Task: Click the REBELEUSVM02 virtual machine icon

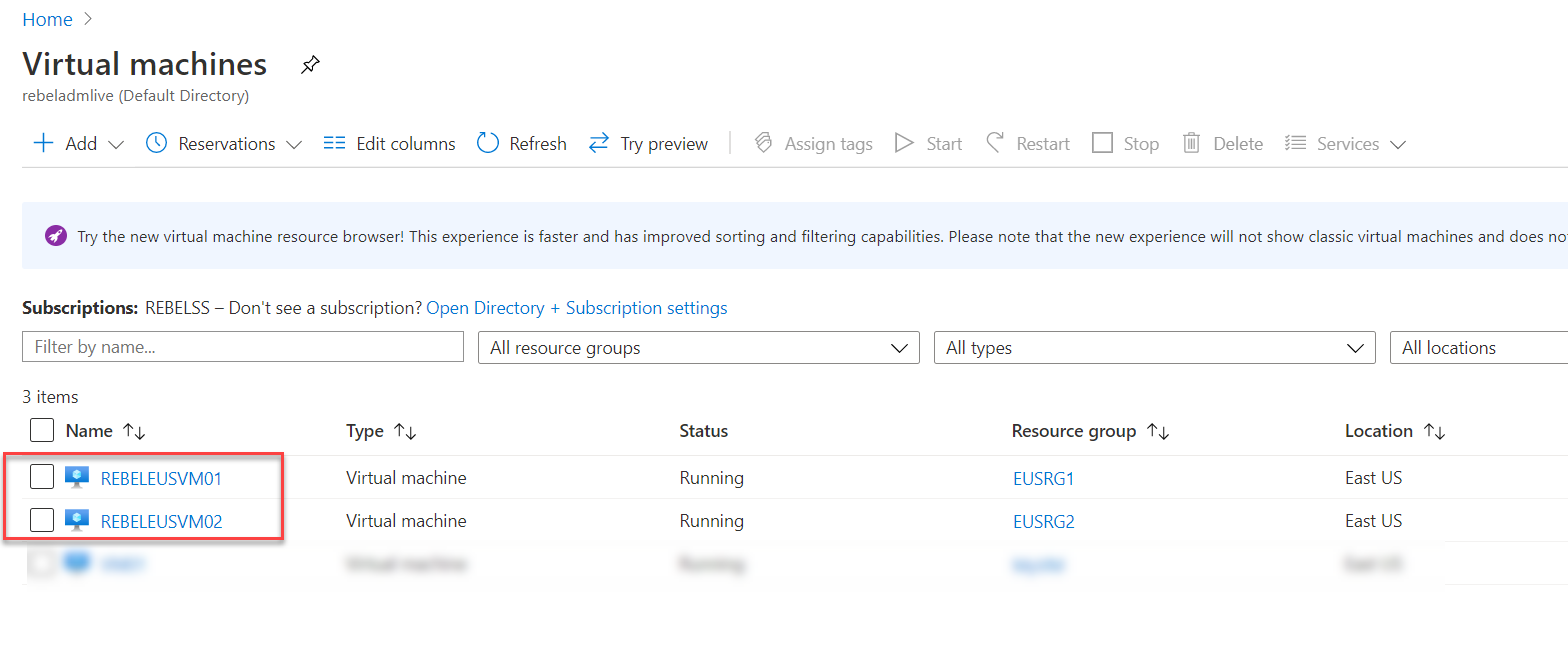Action: (x=77, y=521)
